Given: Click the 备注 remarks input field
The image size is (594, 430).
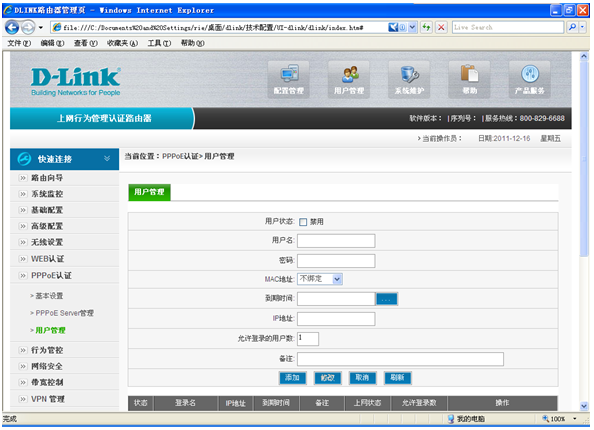Looking at the screenshot, I should [x=400, y=359].
